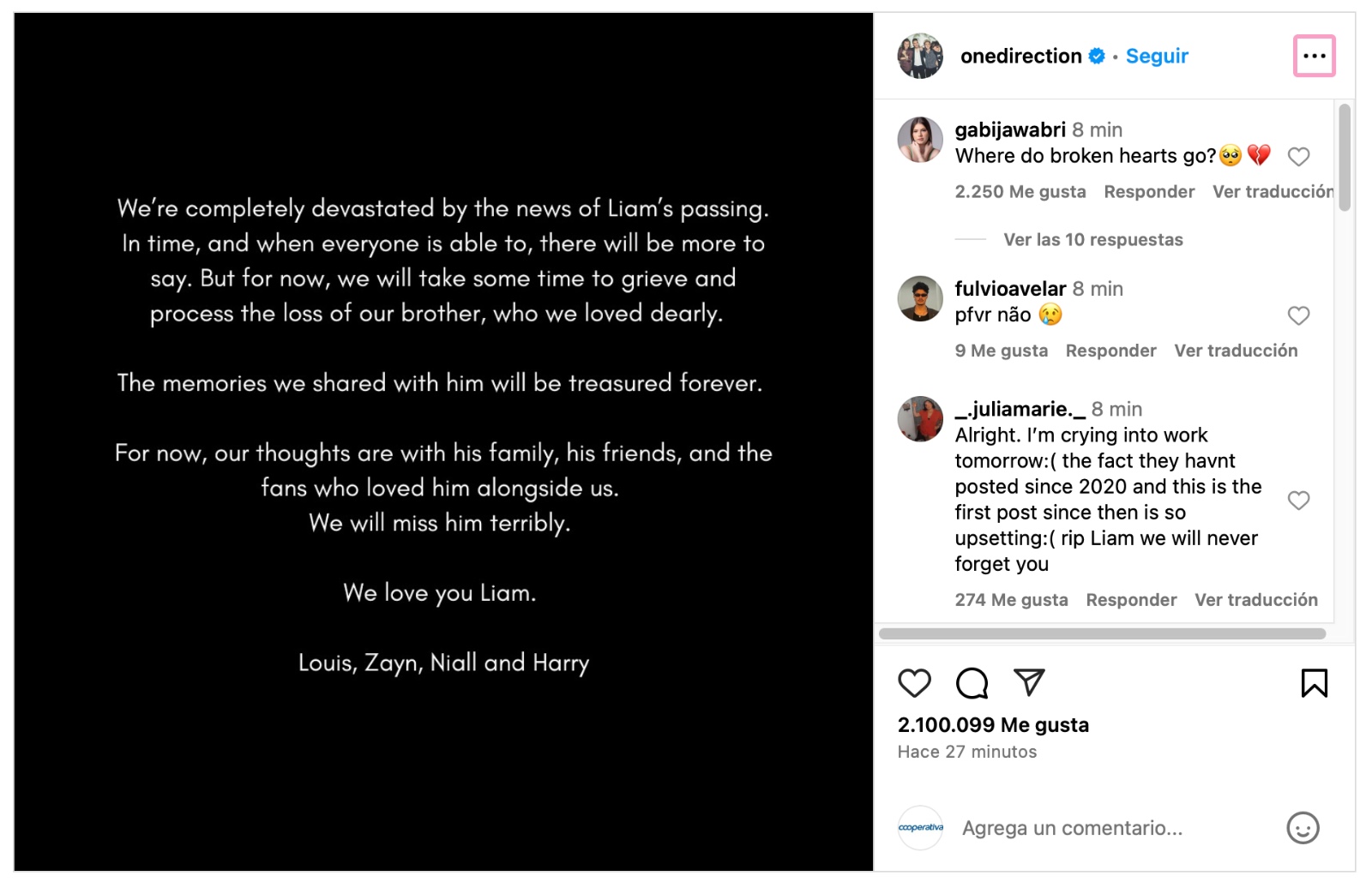Share the post using paper plane icon

1029,682
